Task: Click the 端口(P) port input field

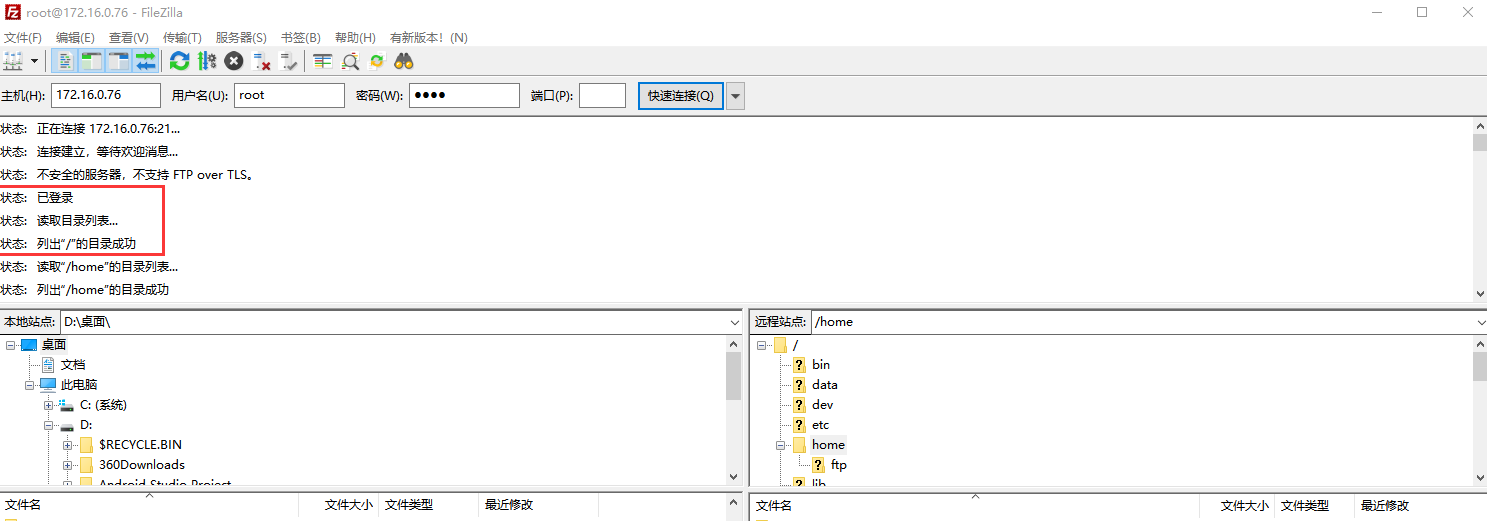Action: pyautogui.click(x=602, y=96)
